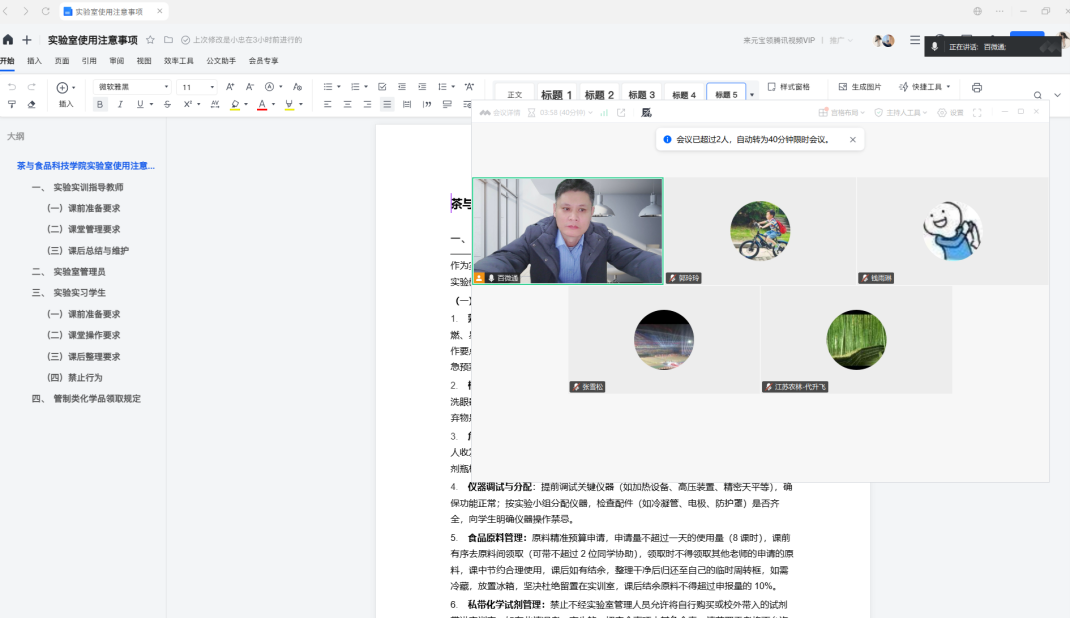Open the 审阅 ribbon tab

point(117,61)
